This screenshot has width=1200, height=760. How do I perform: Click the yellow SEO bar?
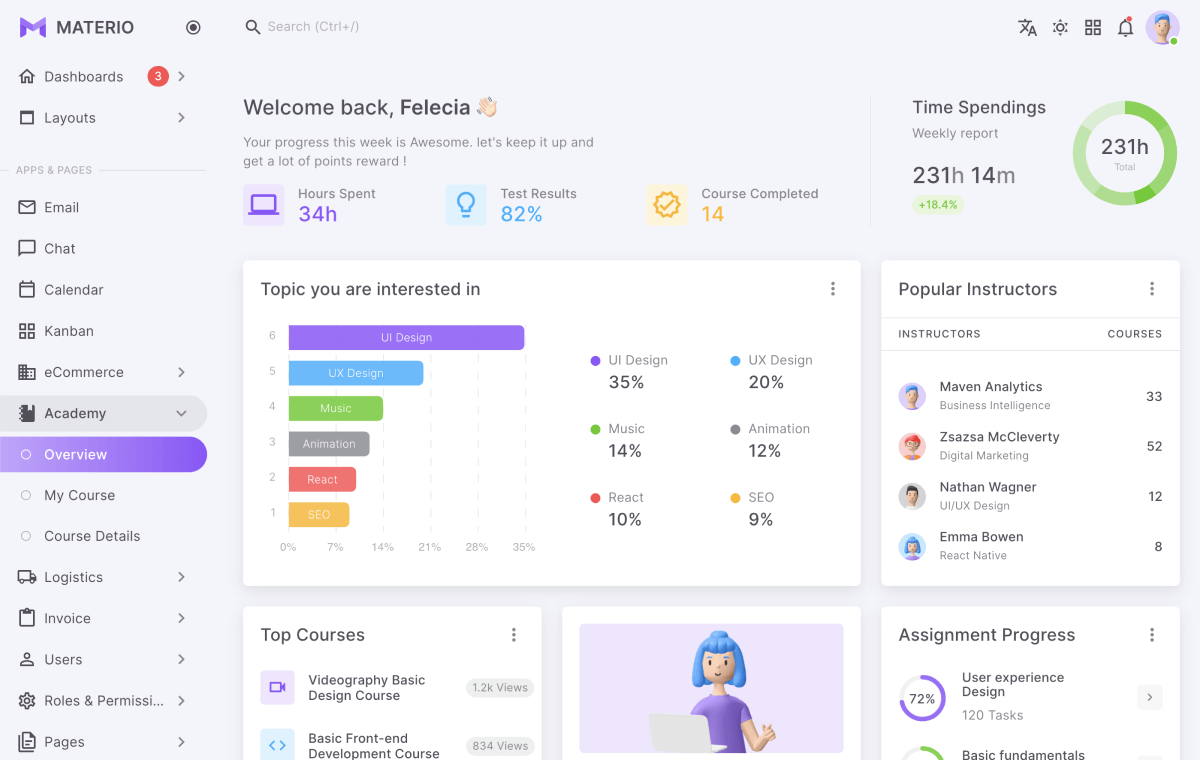coord(319,514)
